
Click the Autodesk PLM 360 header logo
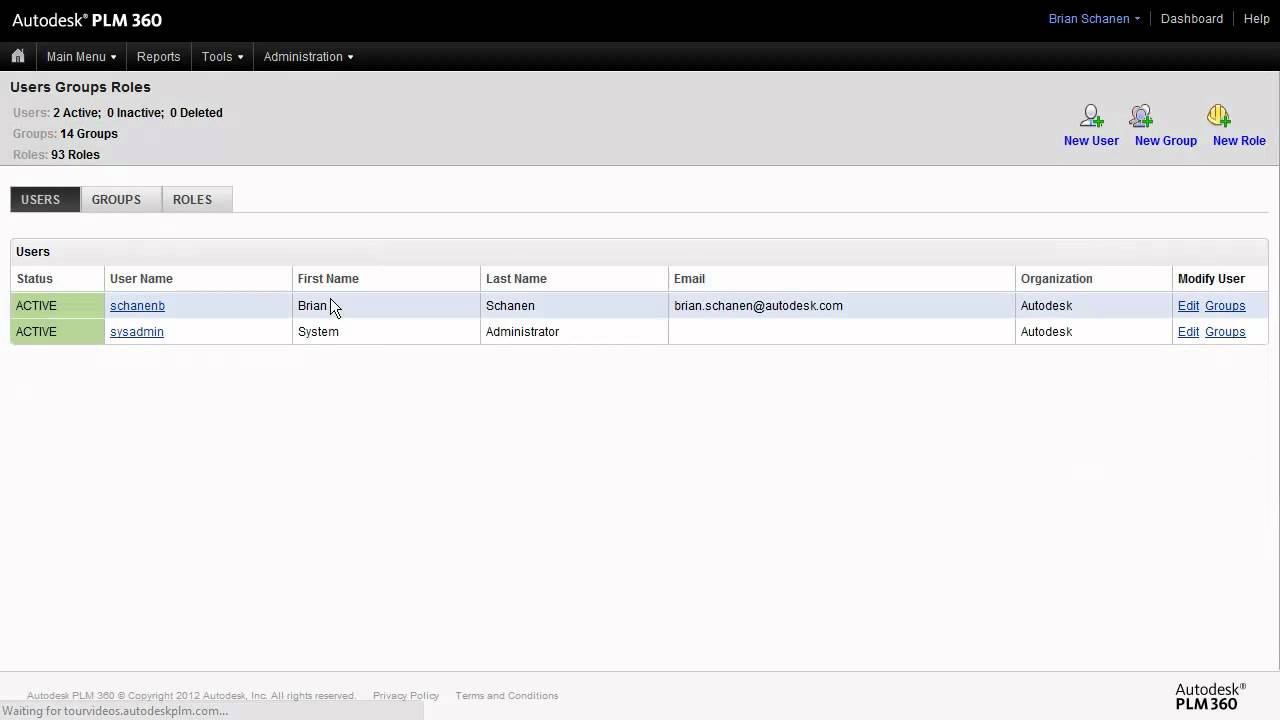pos(87,20)
